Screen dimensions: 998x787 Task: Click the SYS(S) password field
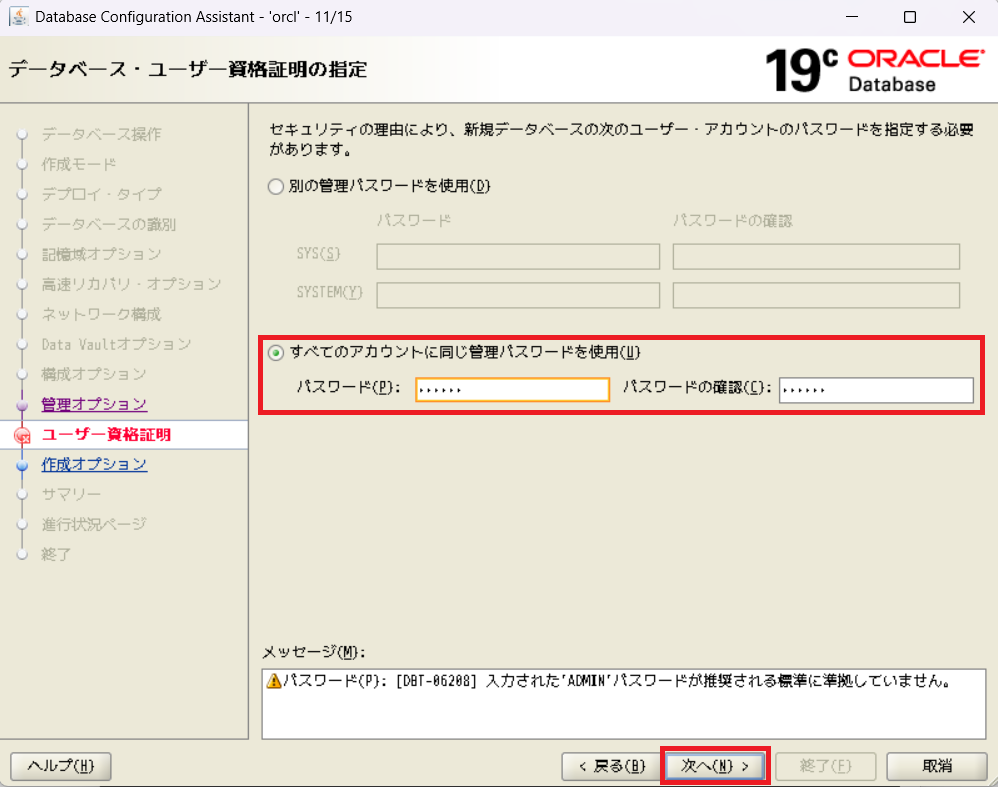tap(518, 257)
